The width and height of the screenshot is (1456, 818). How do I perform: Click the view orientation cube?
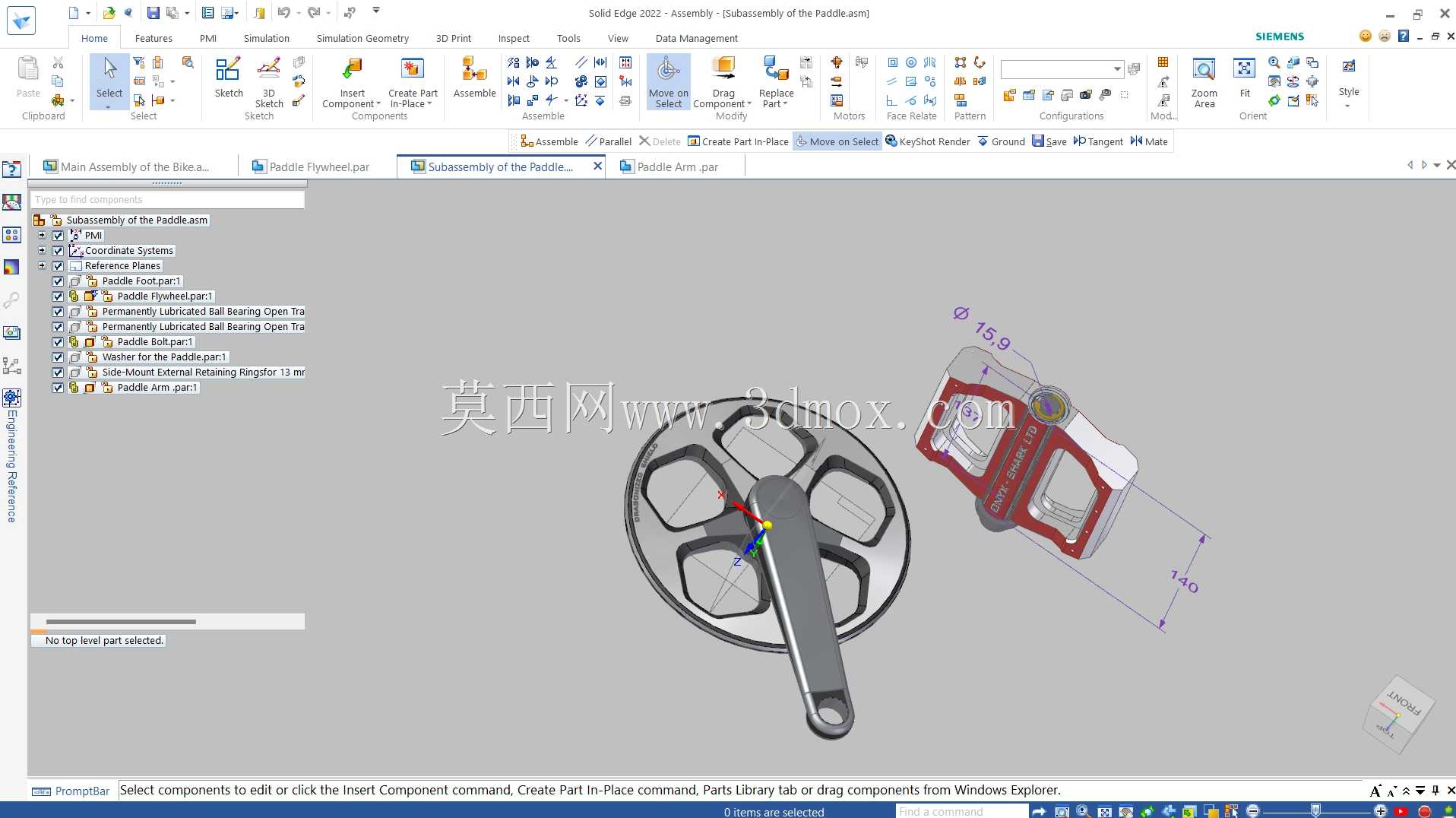1400,713
